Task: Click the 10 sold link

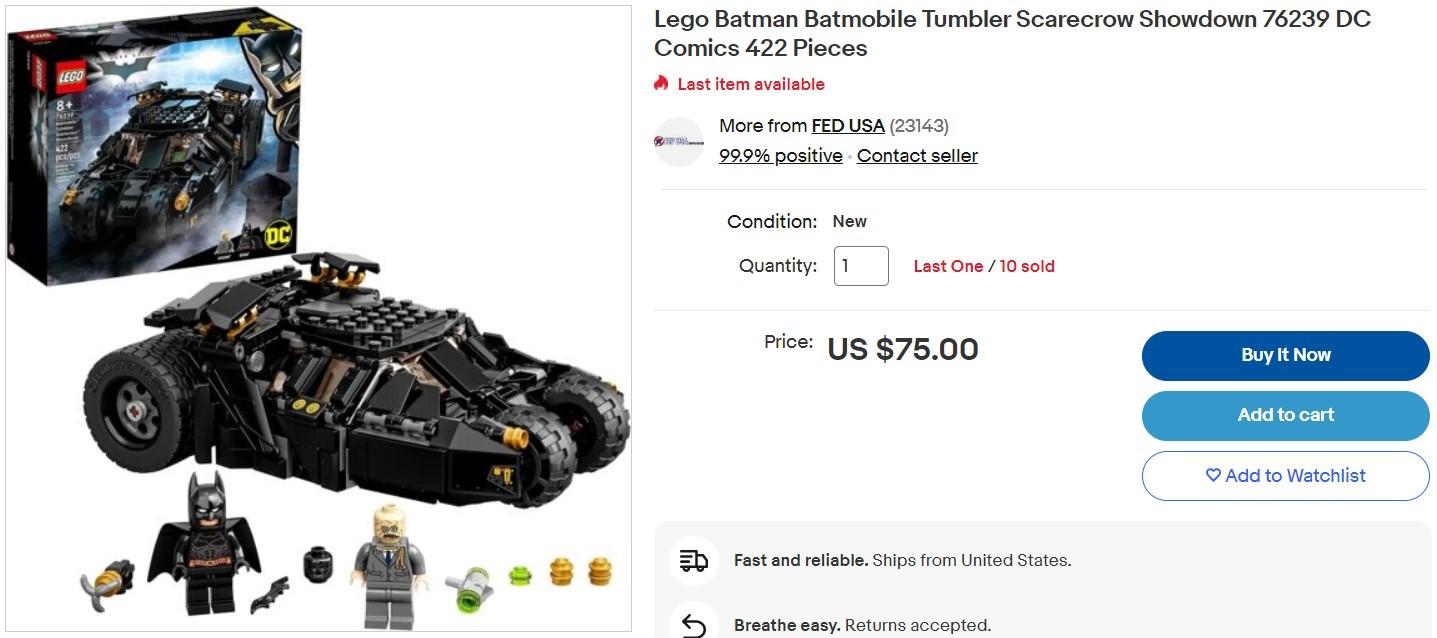Action: tap(1027, 266)
